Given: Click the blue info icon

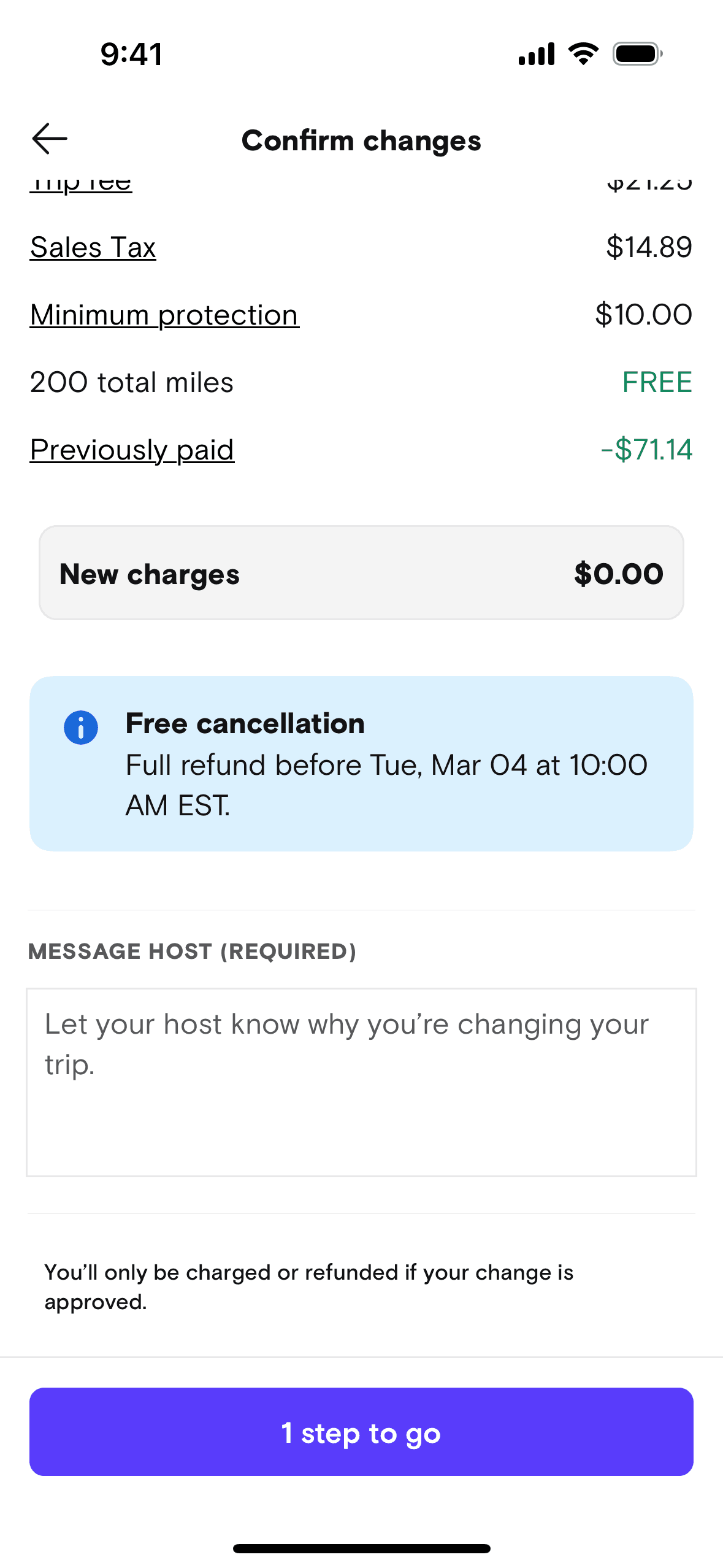Looking at the screenshot, I should pos(81,728).
